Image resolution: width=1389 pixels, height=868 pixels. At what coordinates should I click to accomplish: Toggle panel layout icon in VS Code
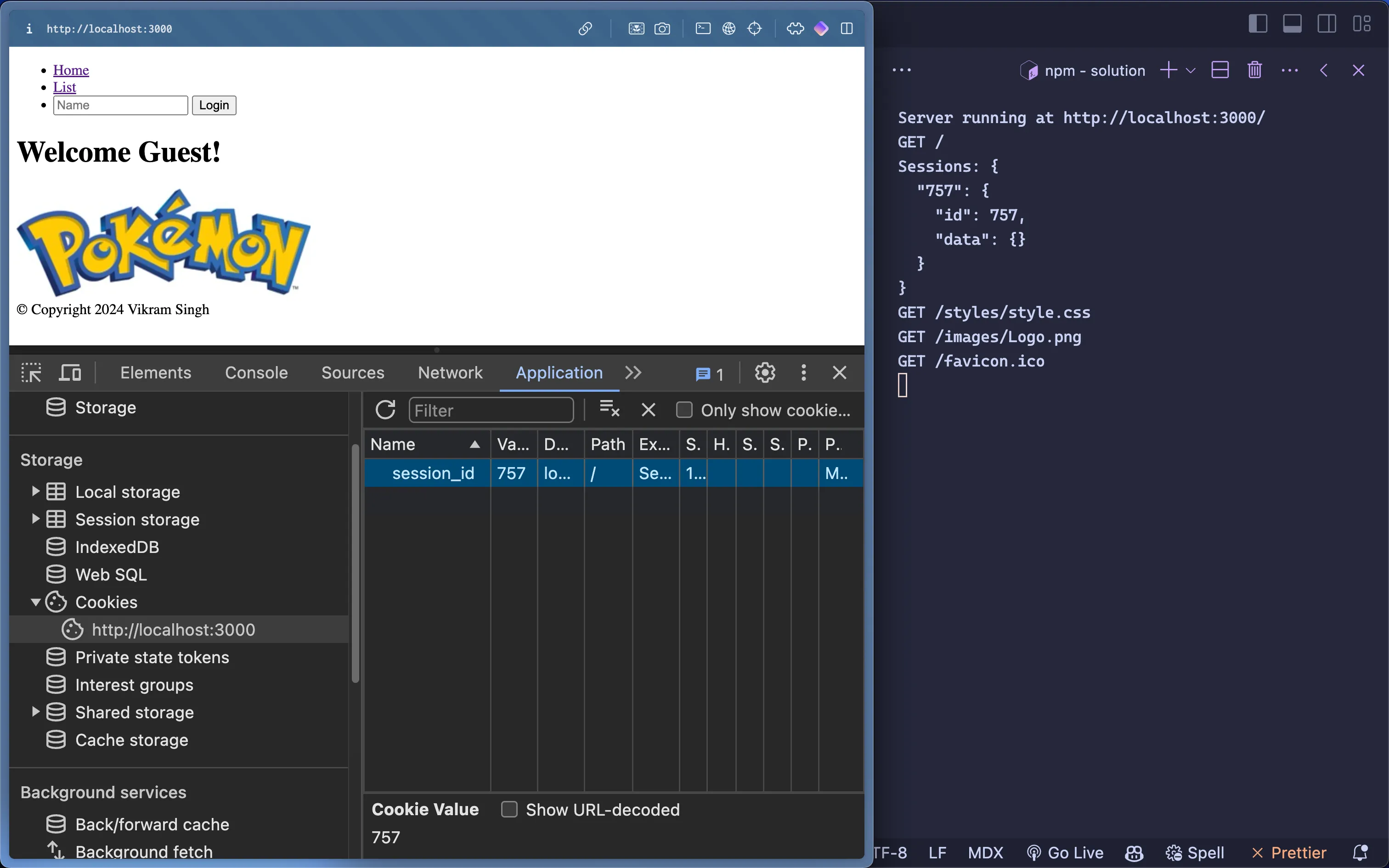pos(1292,23)
